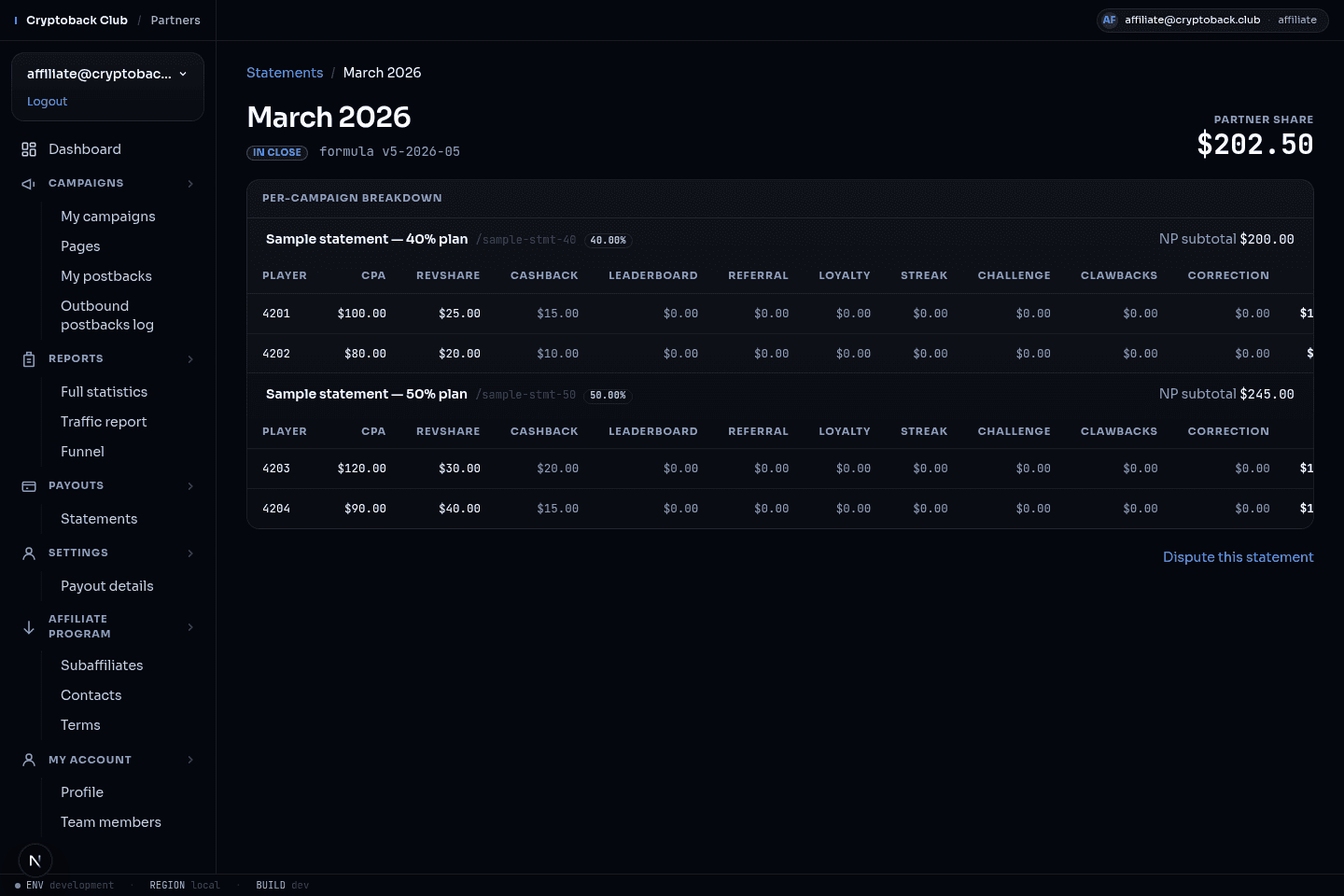Open My postbacks
1344x896 pixels.
[x=106, y=276]
